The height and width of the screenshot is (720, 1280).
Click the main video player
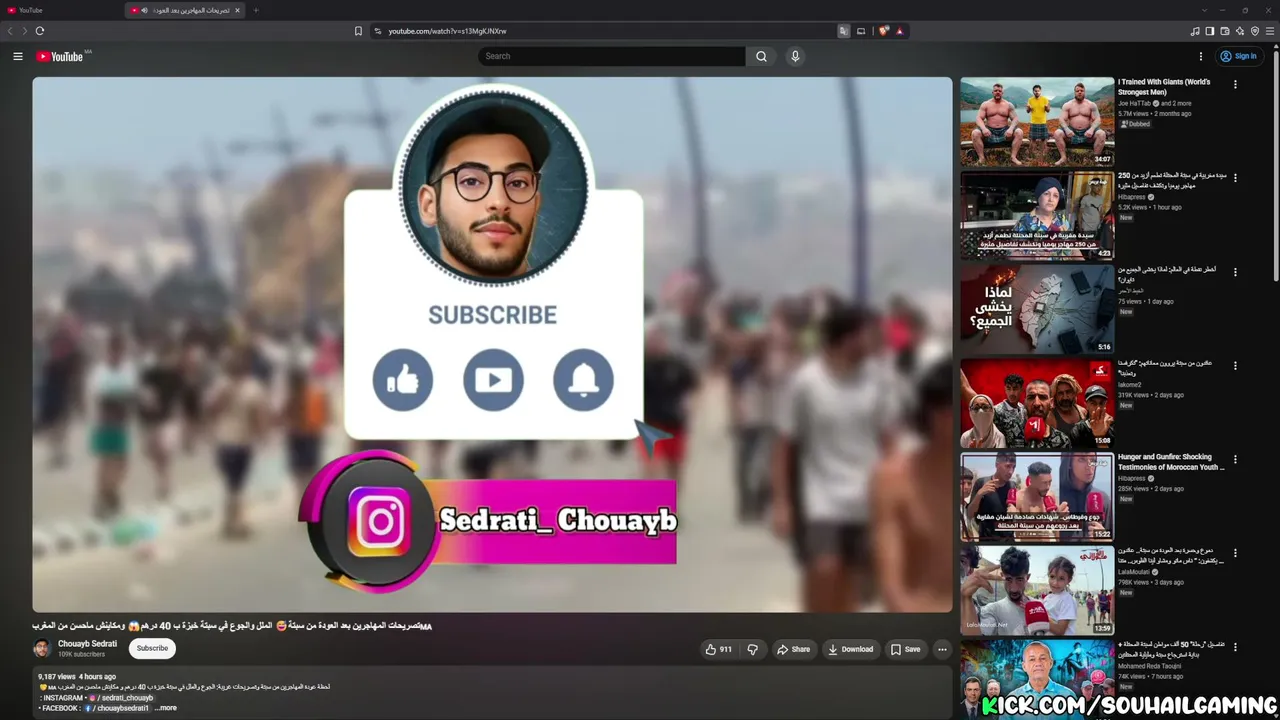492,344
